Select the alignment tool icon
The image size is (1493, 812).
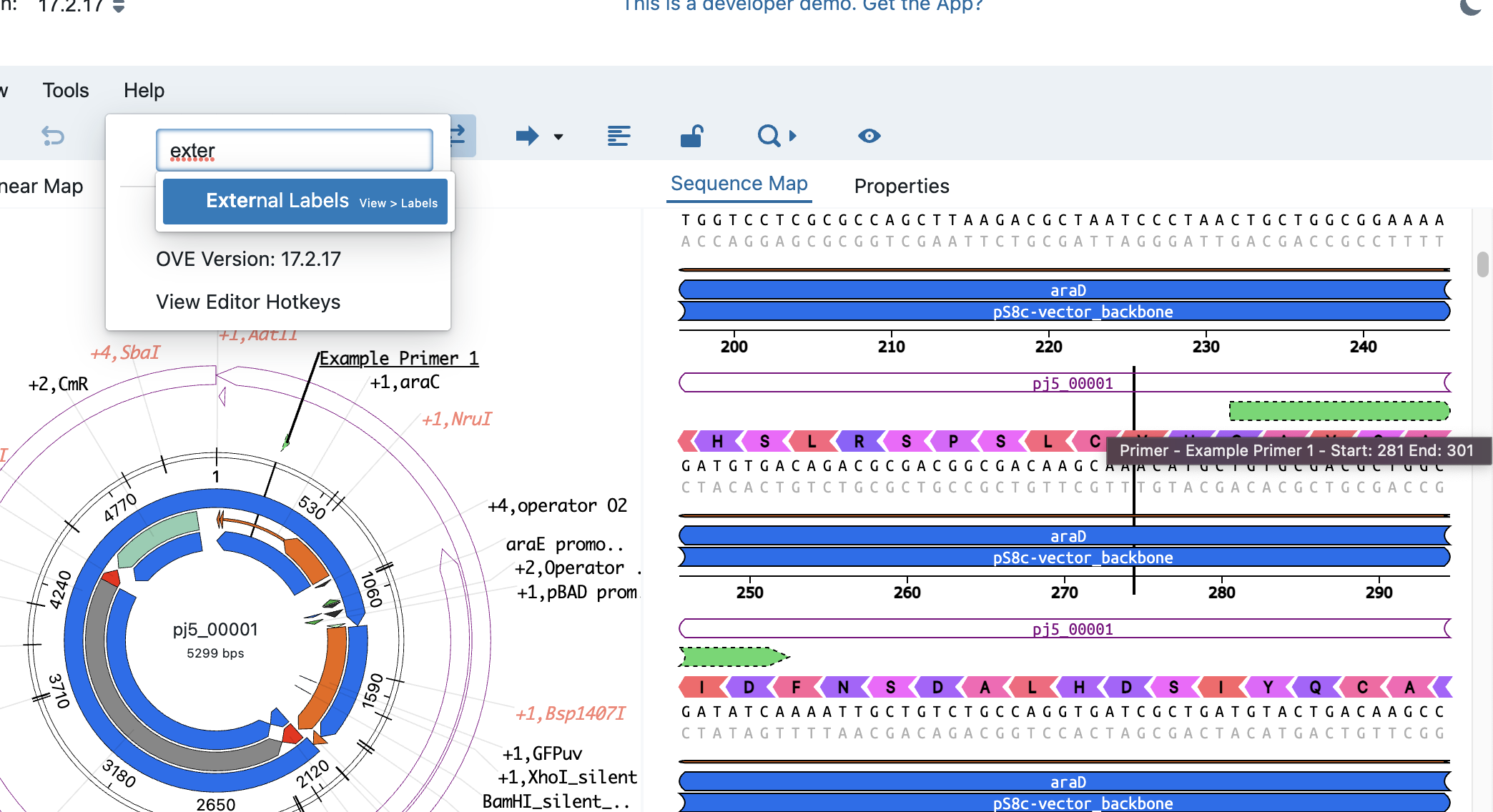(619, 135)
